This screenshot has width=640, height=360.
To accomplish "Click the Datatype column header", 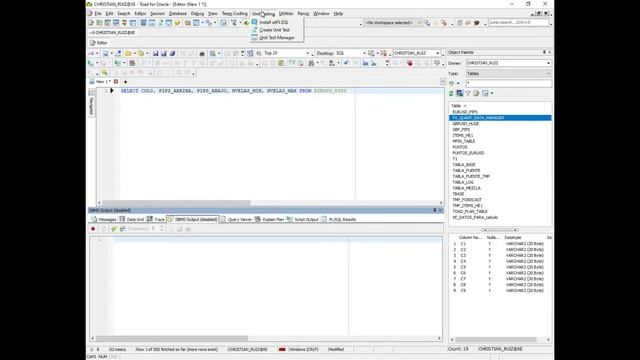I will (512, 238).
